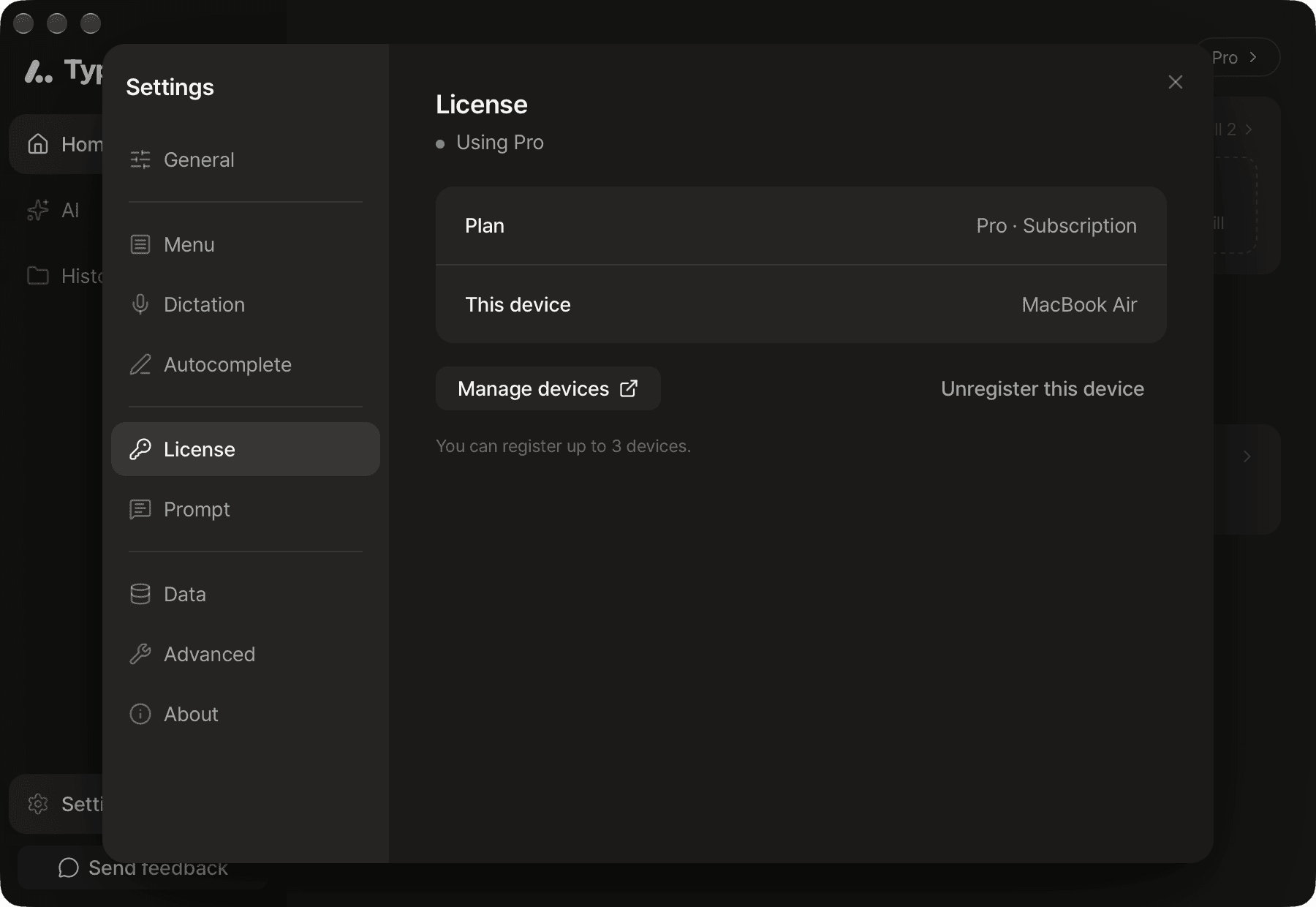Click the Plan row value Pro · Subscription
1316x907 pixels.
tap(1056, 225)
